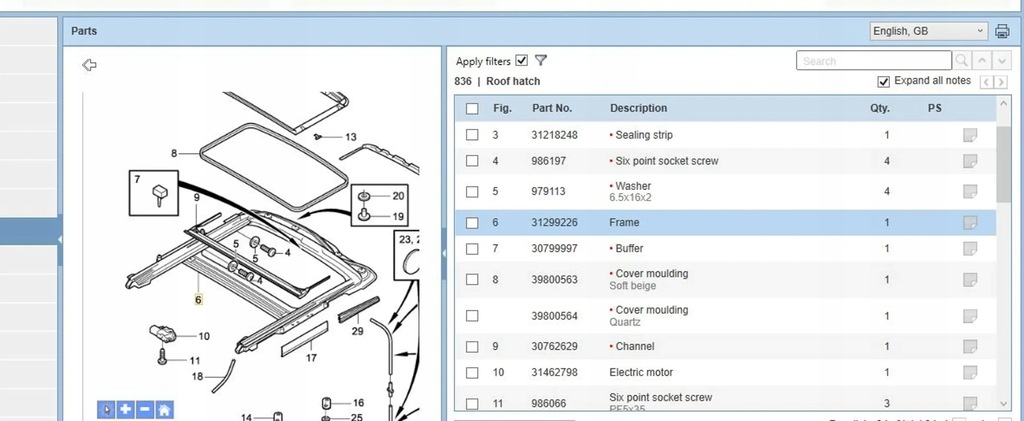This screenshot has width=1024, height=421.
Task: Tick the select-all checkbox in header
Action: pyautogui.click(x=472, y=108)
